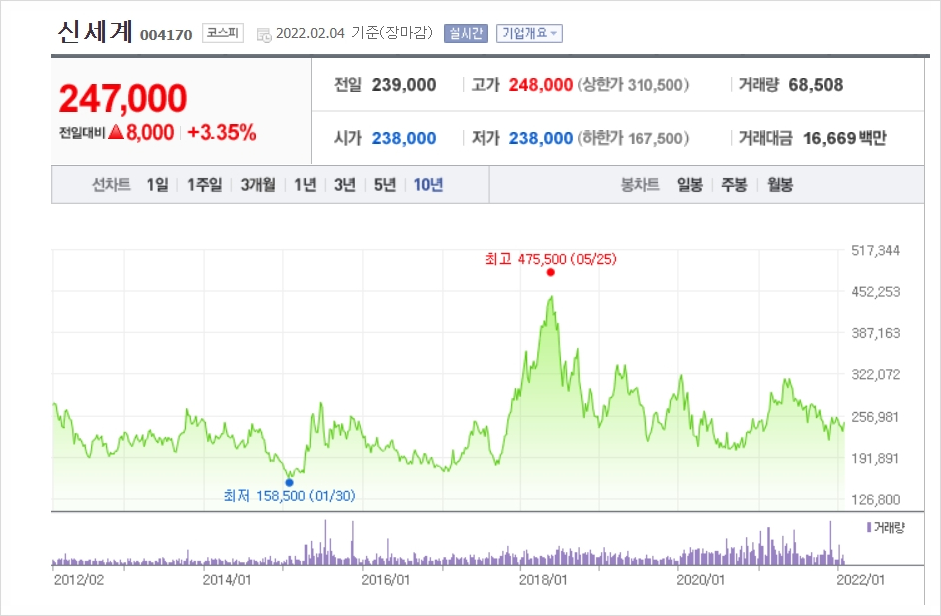Click the 126,800 y-axis label
This screenshot has height=616, width=941.
(876, 500)
